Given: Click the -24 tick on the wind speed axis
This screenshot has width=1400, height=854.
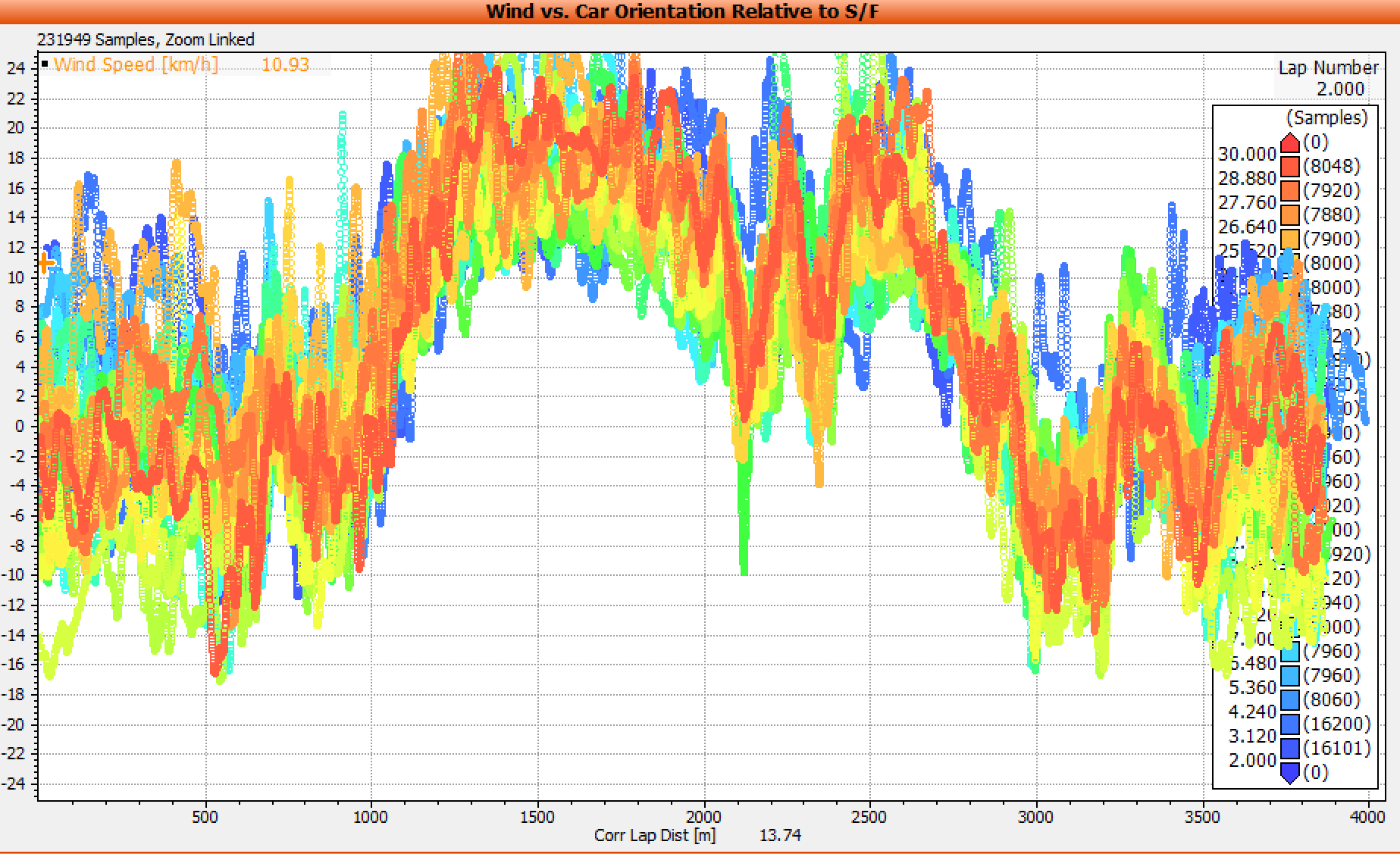Looking at the screenshot, I should tap(14, 784).
